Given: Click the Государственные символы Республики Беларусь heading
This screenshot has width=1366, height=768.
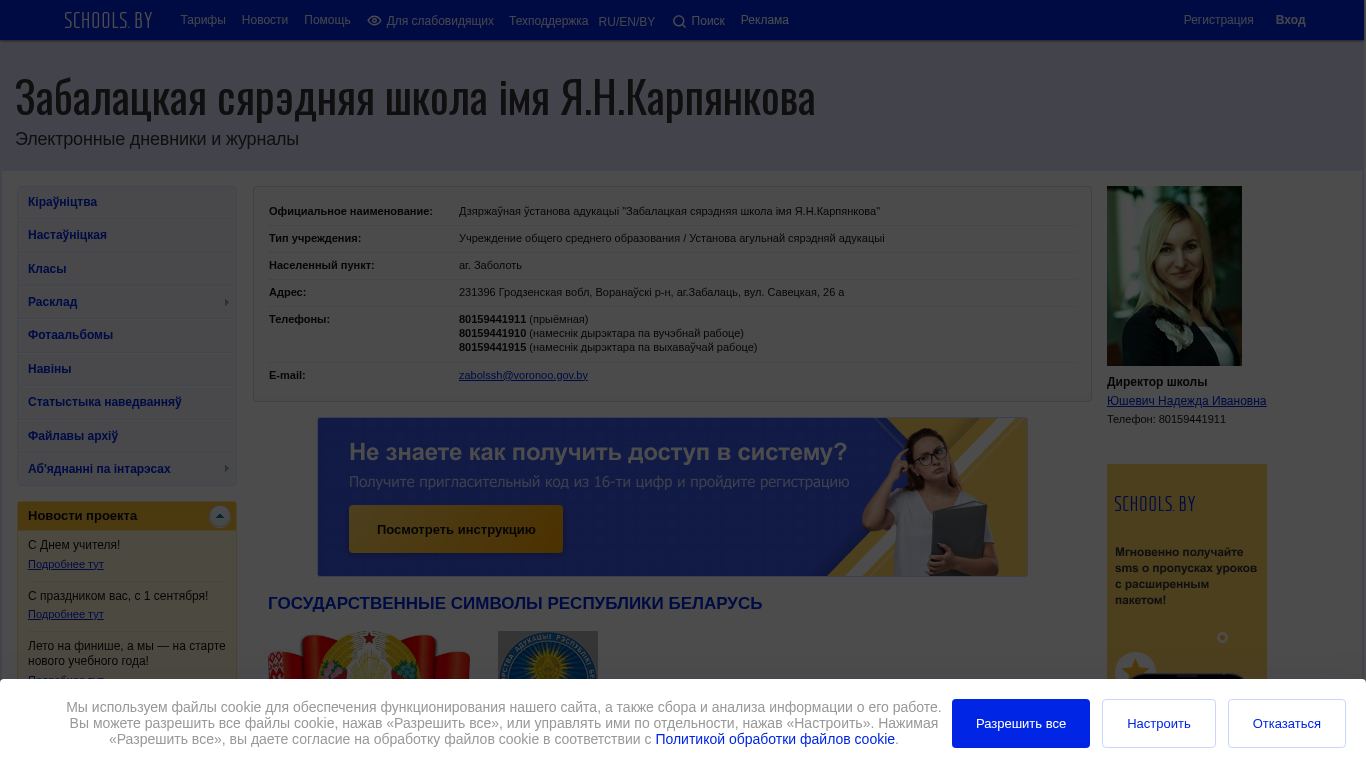Looking at the screenshot, I should coord(515,604).
